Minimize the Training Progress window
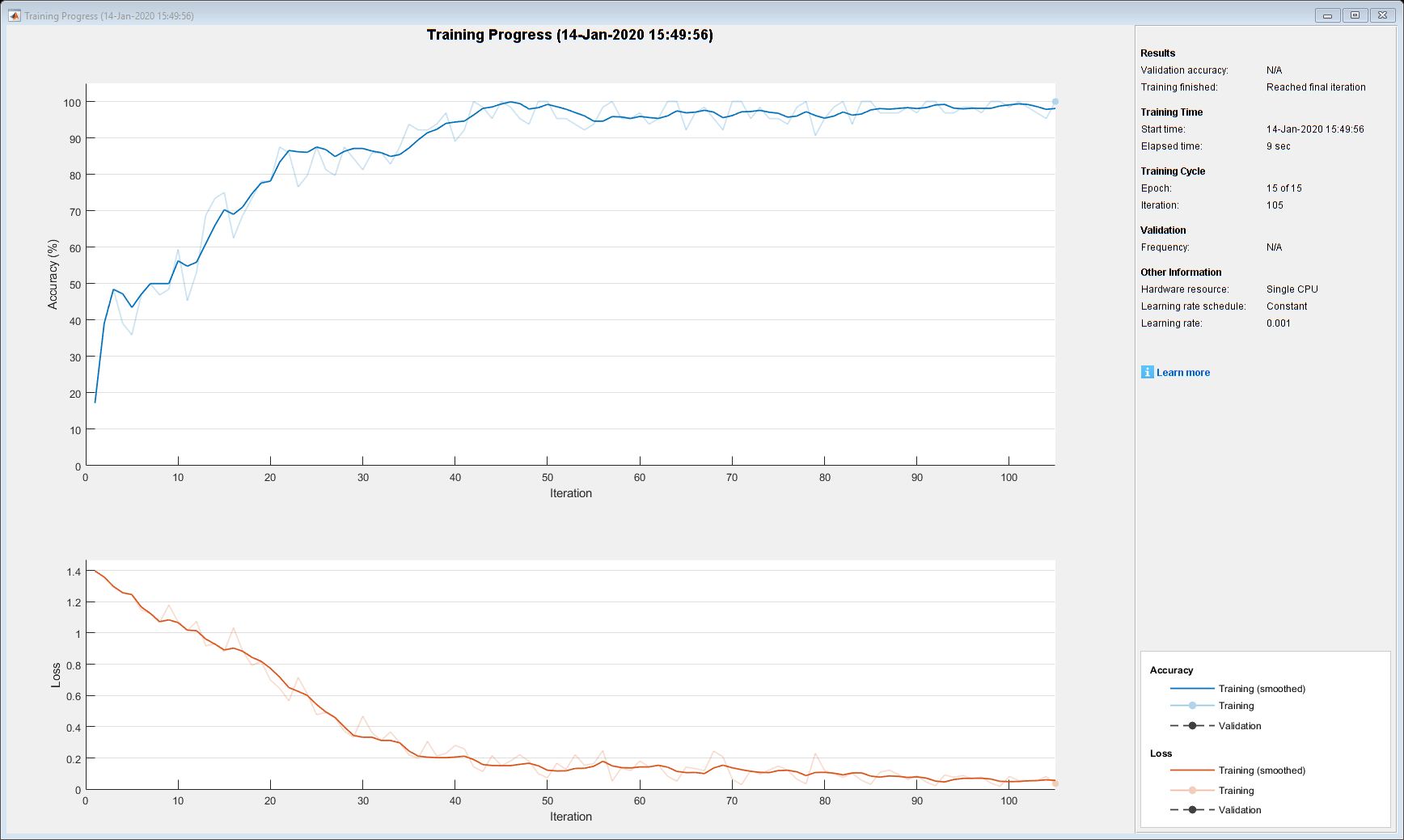 point(1327,15)
